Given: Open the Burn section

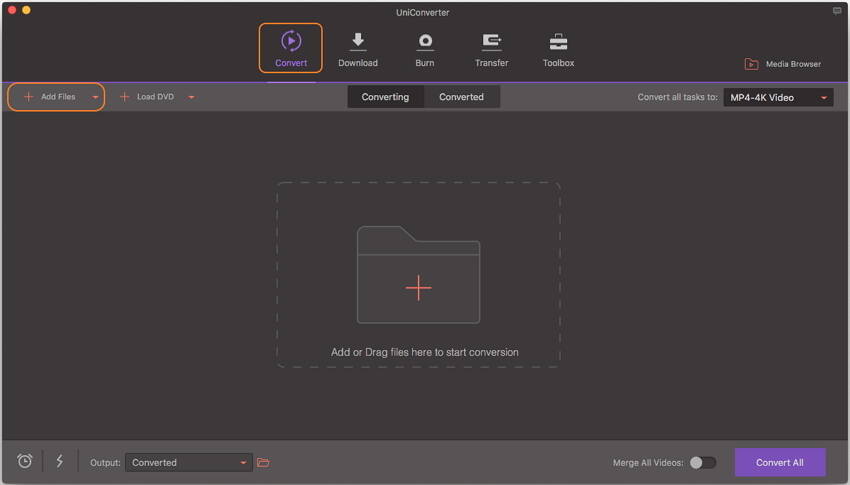Looking at the screenshot, I should click(424, 50).
